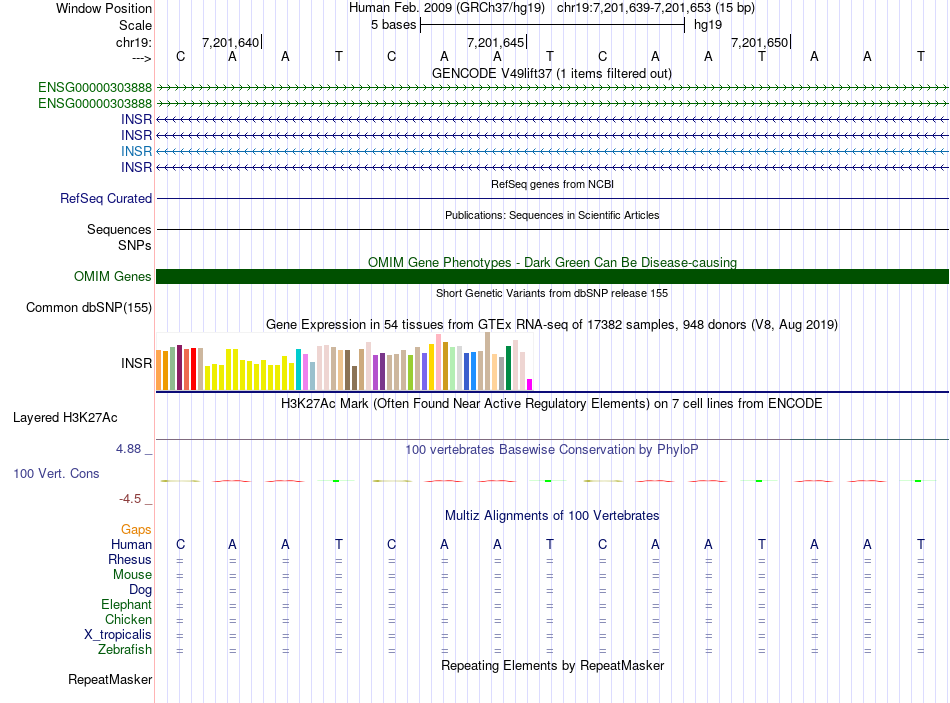
Task: Click the 100 Vert. Cons label
Action: tap(56, 473)
